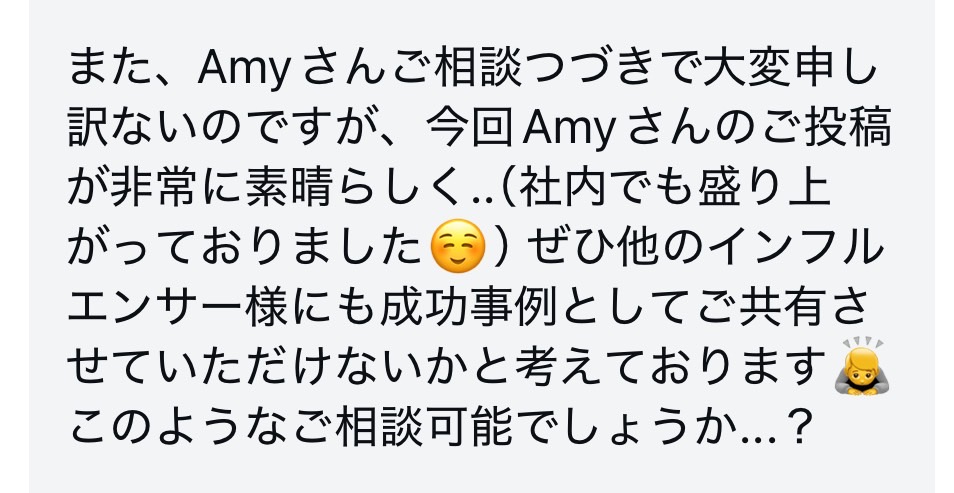Screen dimensions: 954x493
Task: Click the word 素晴らしく in the third line
Action: (353, 187)
